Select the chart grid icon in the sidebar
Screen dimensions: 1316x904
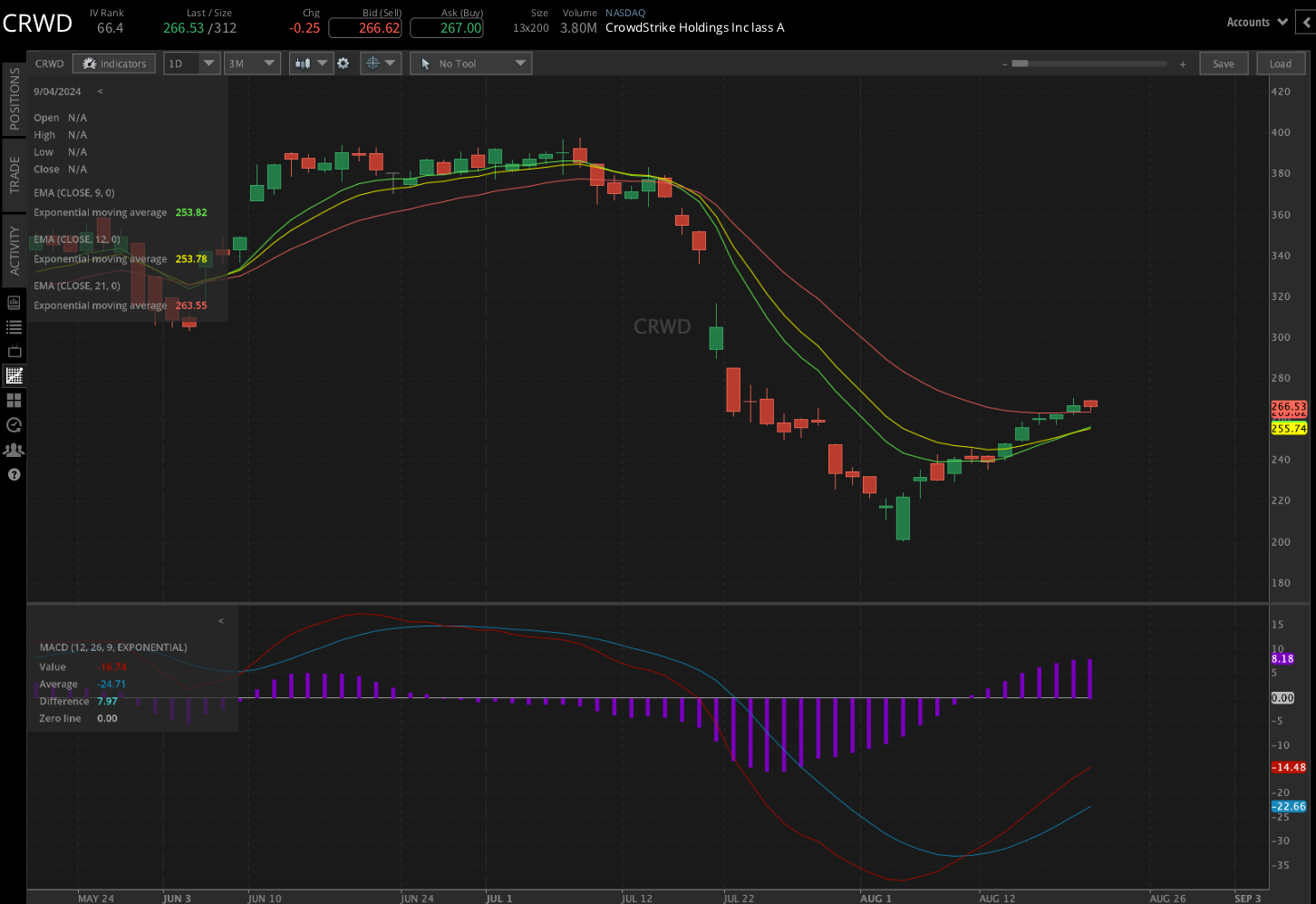[x=14, y=375]
